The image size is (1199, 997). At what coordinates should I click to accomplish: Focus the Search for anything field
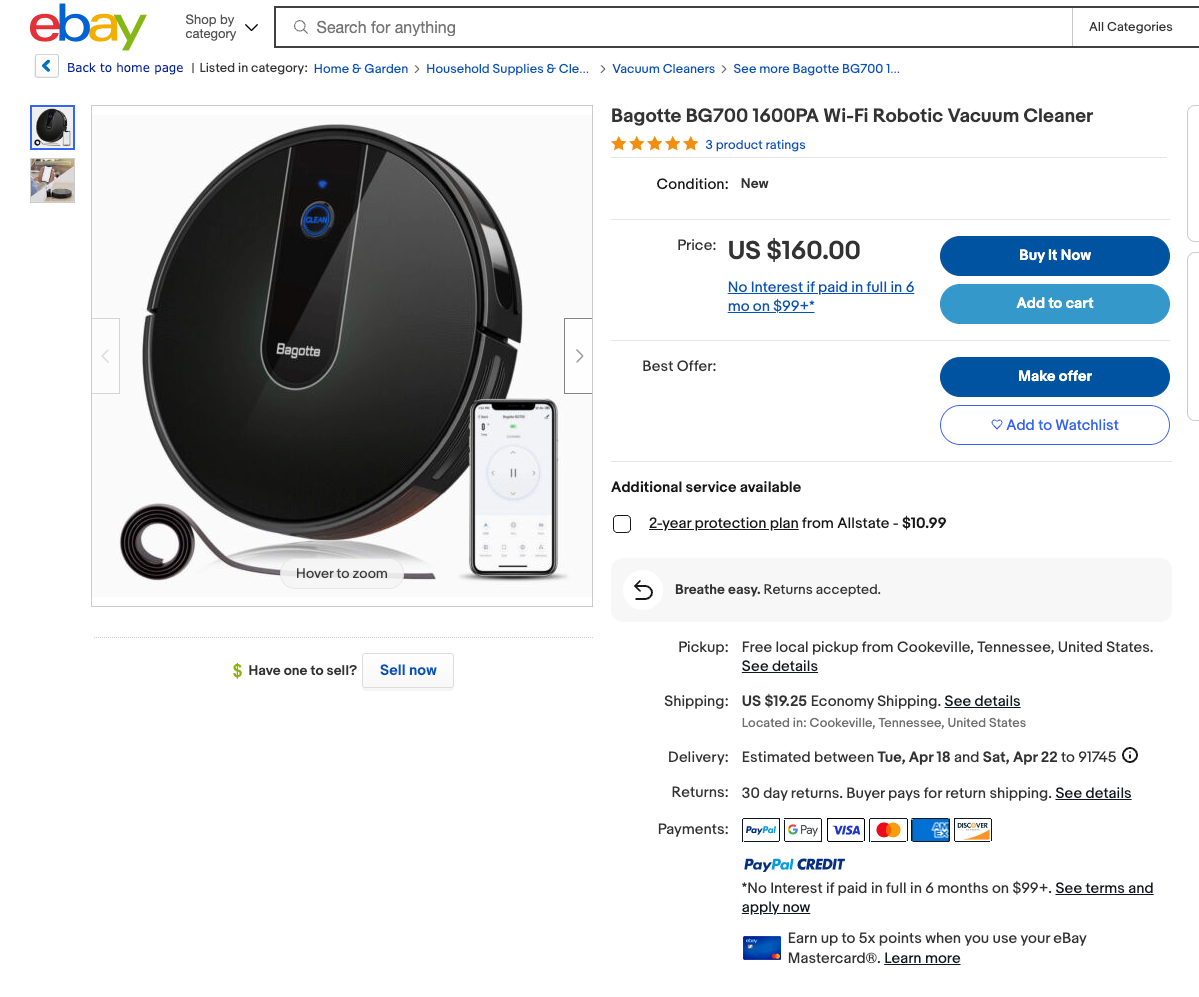click(x=680, y=27)
